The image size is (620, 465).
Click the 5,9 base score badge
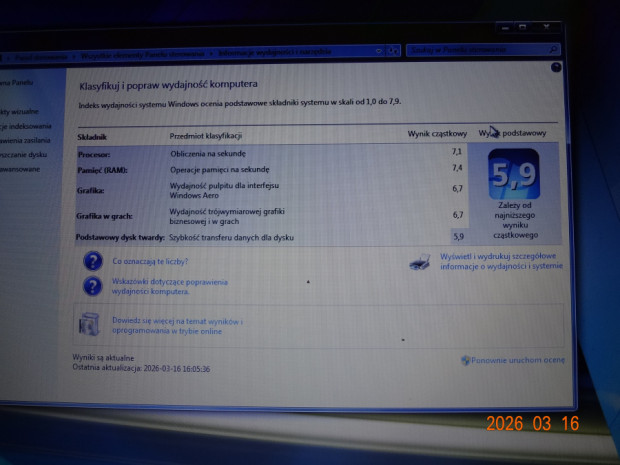point(515,175)
